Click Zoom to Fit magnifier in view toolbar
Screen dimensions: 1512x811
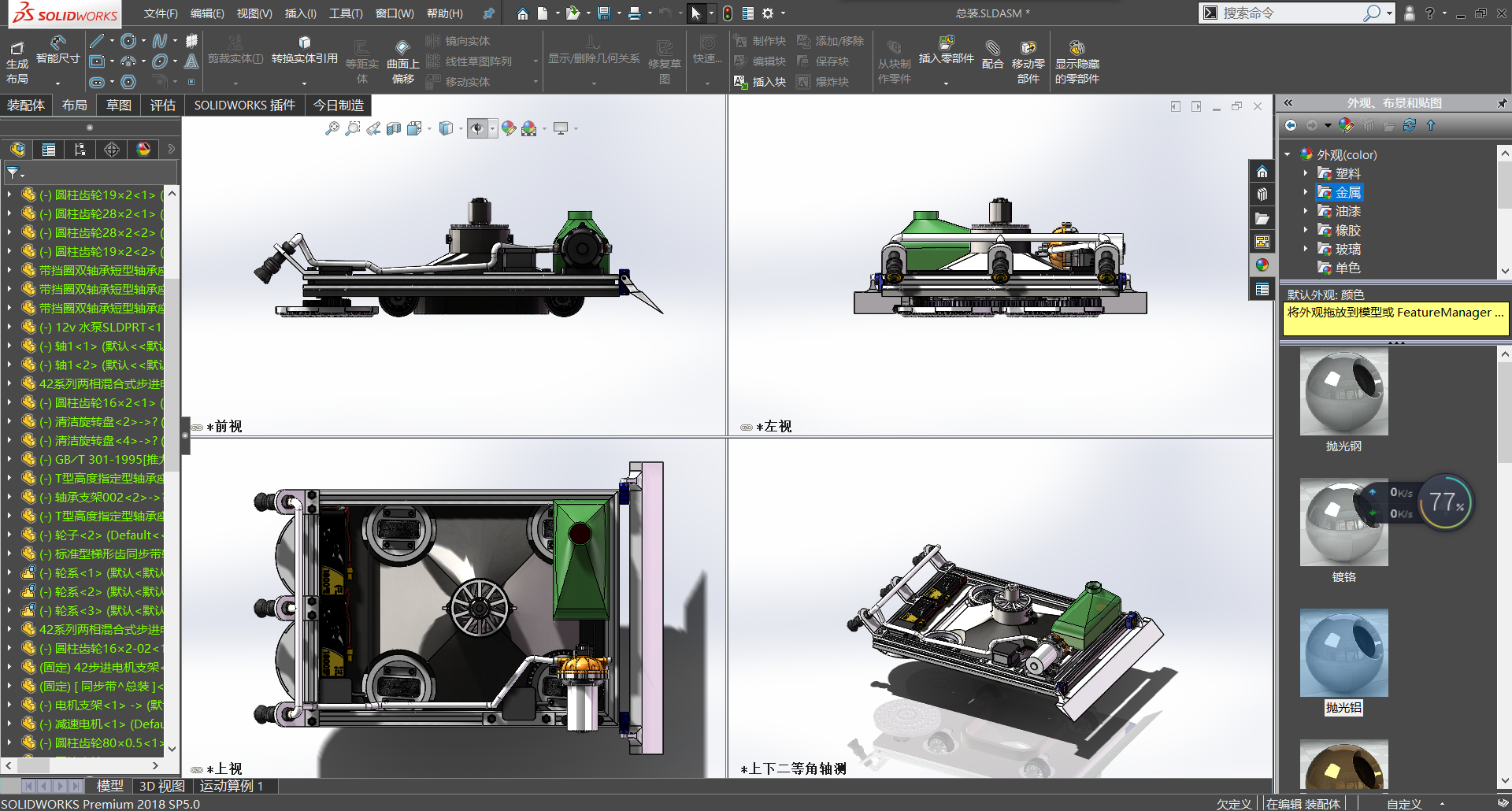tap(332, 128)
